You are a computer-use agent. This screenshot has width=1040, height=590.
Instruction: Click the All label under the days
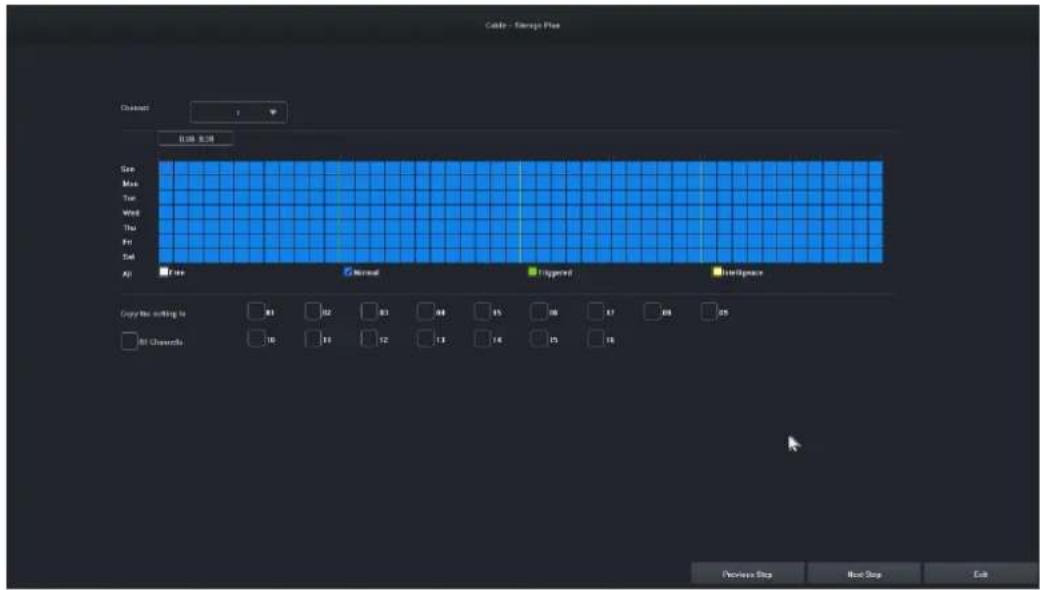point(126,274)
